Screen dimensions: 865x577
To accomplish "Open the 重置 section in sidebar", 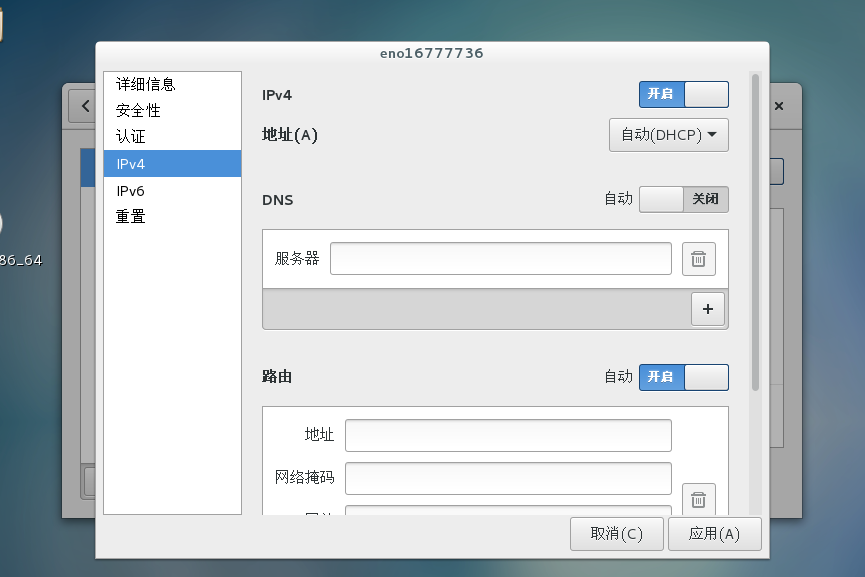I will (x=172, y=216).
